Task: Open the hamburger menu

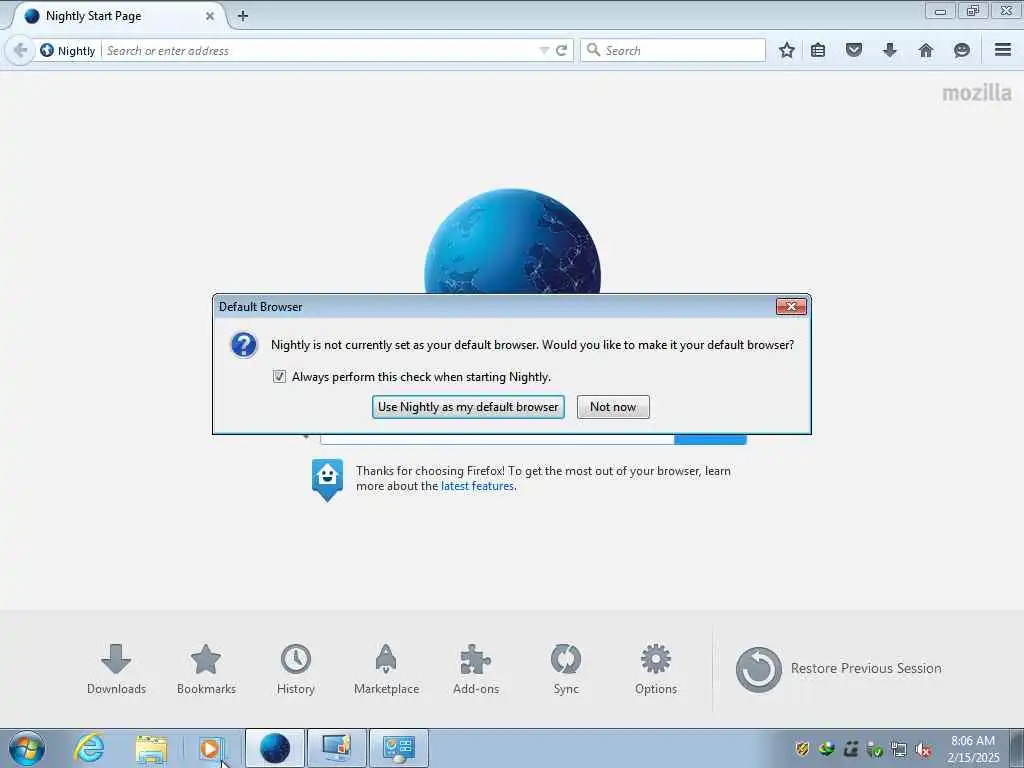Action: tap(1003, 50)
